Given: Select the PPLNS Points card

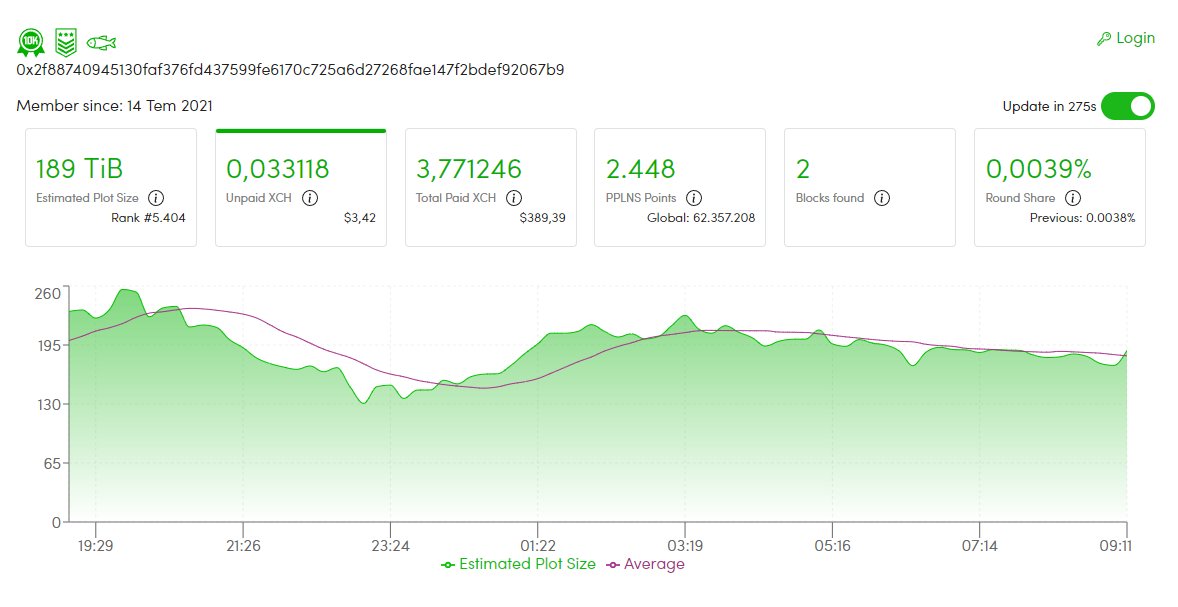Looking at the screenshot, I should point(680,187).
